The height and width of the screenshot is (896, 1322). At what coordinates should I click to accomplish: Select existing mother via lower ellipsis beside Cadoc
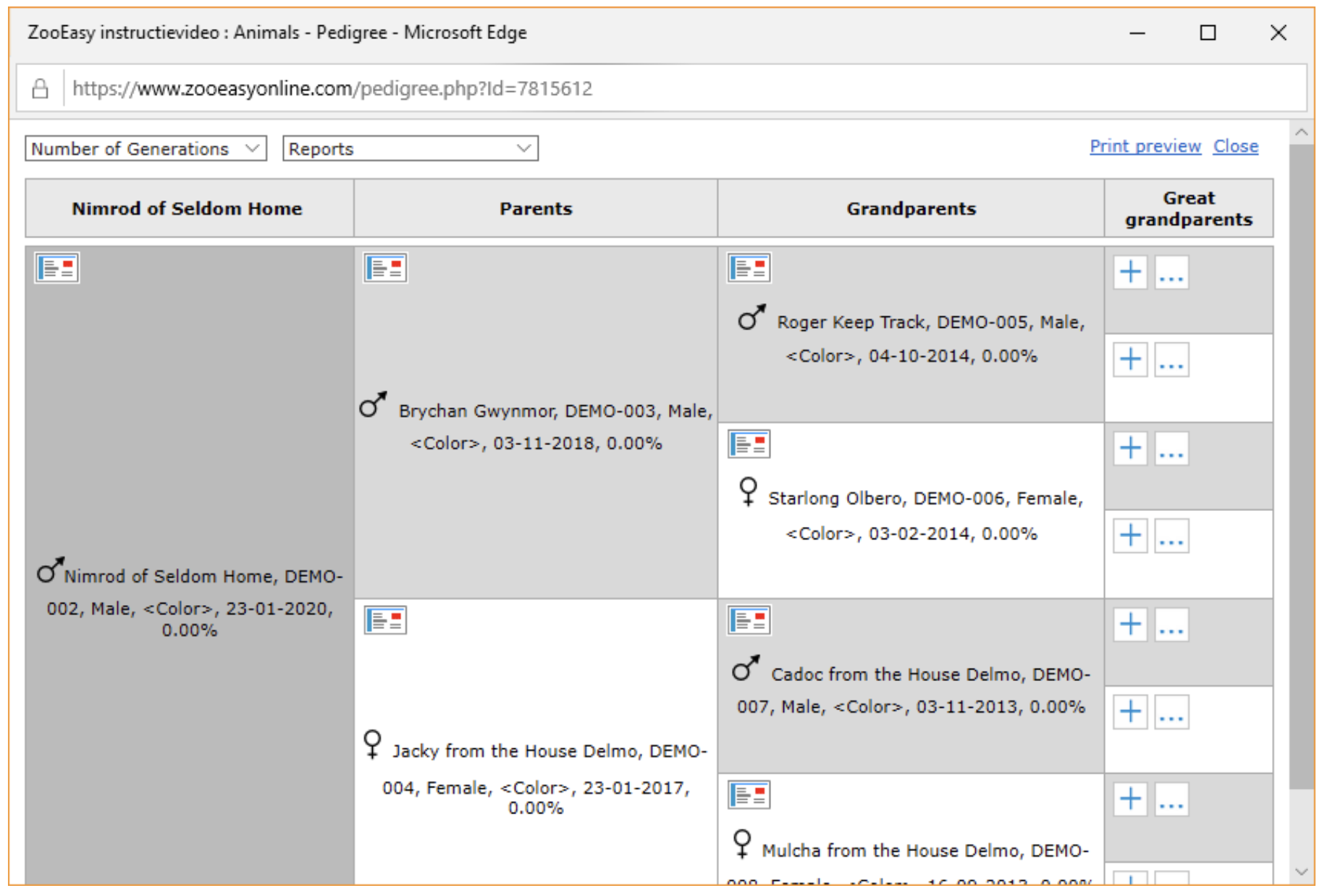click(x=1171, y=712)
